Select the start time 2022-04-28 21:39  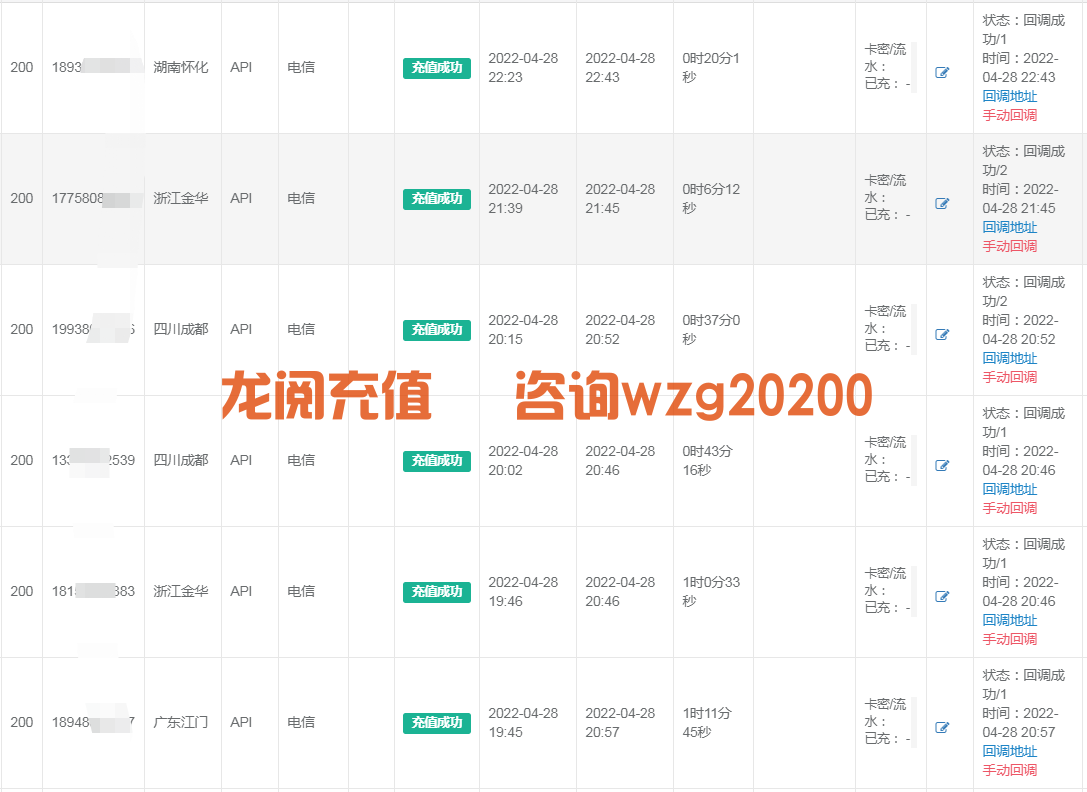coord(523,199)
